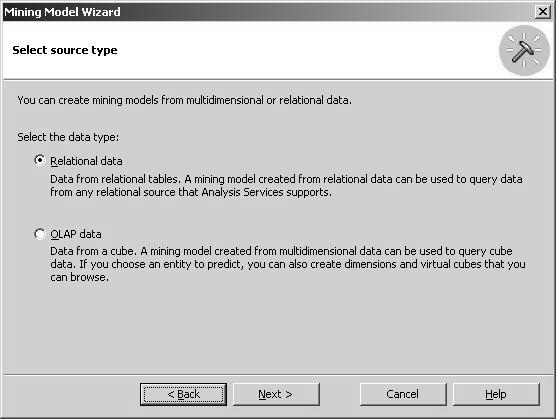Click the 'Select source type' heading
Viewport: 556px width, 419px height.
(x=65, y=50)
